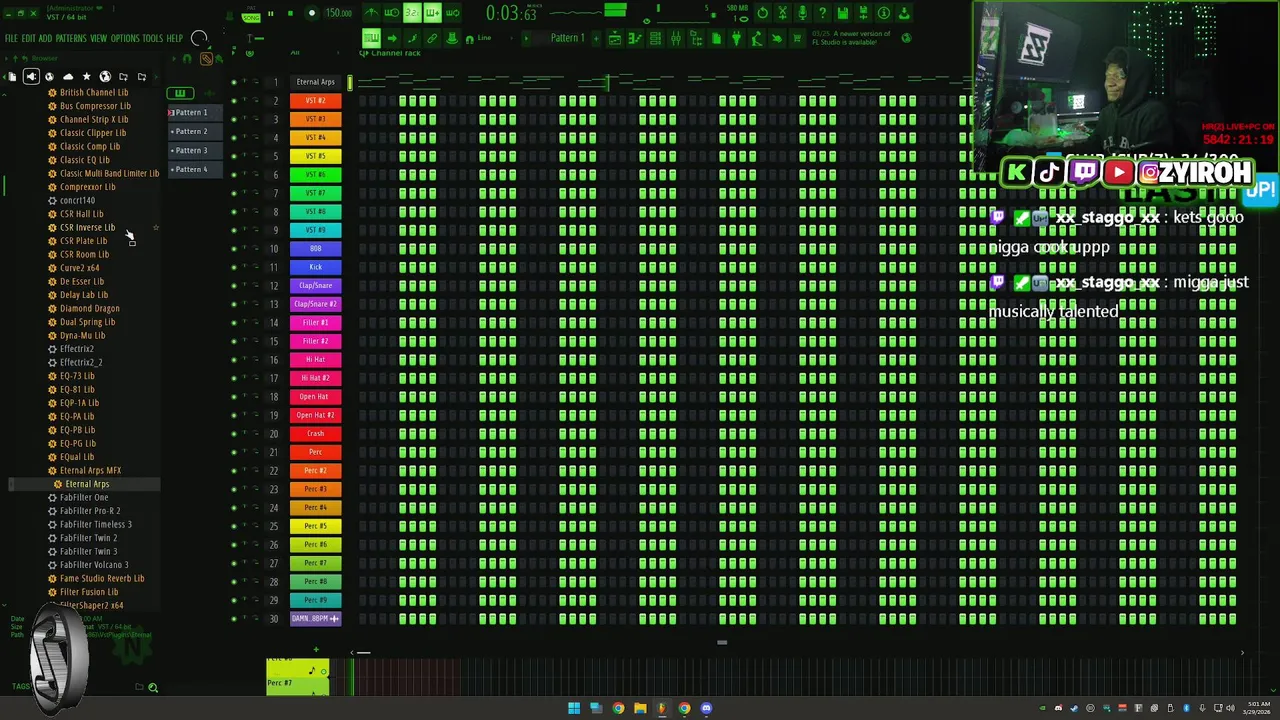
Task: Toggle loop recording icon
Action: pos(452,13)
